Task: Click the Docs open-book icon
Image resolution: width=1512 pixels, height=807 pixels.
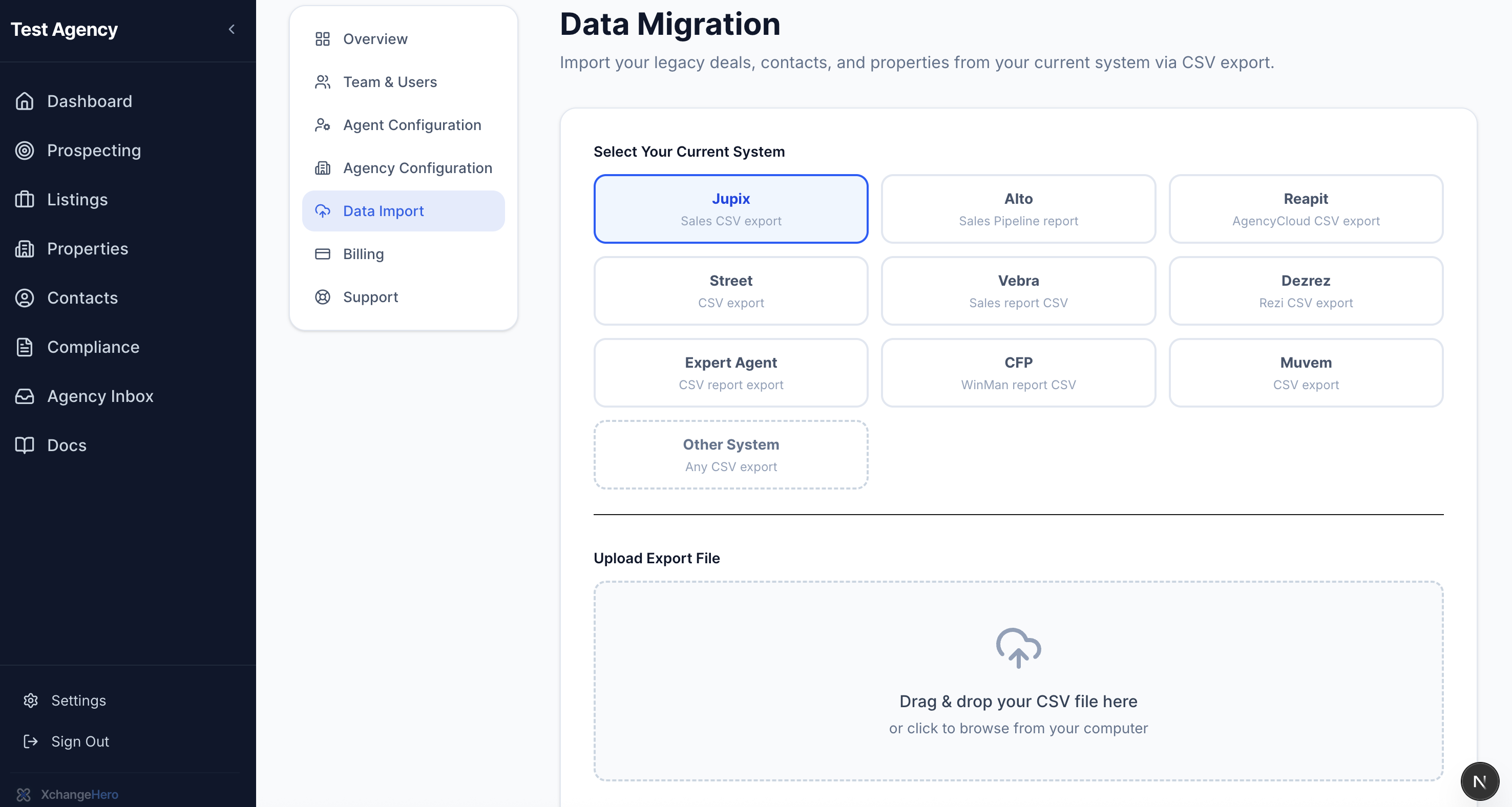Action: (x=25, y=445)
